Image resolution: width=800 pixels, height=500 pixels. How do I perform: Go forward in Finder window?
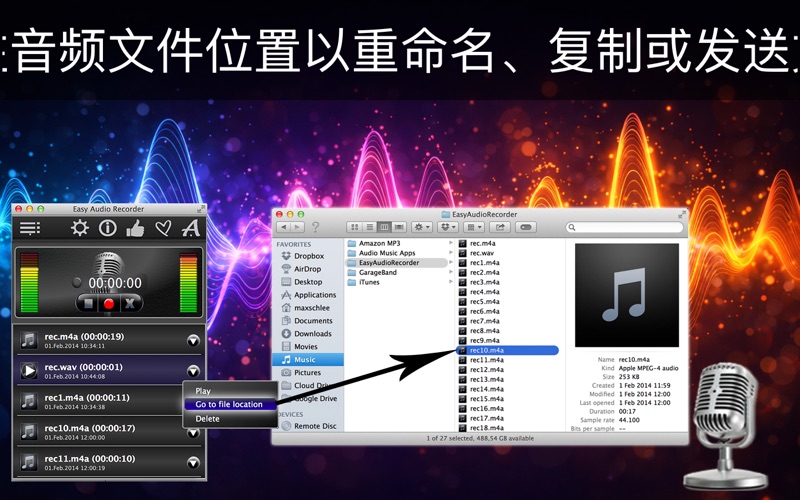click(297, 227)
